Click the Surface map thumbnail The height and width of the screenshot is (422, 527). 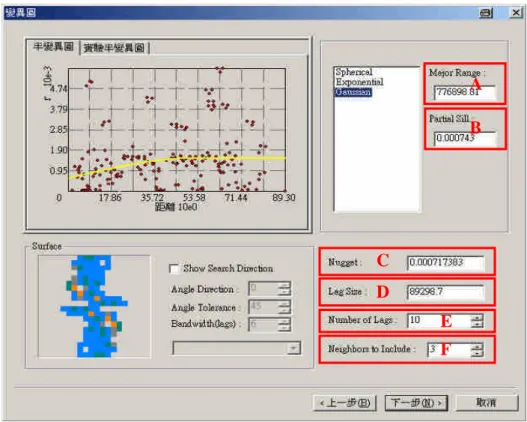(x=94, y=306)
